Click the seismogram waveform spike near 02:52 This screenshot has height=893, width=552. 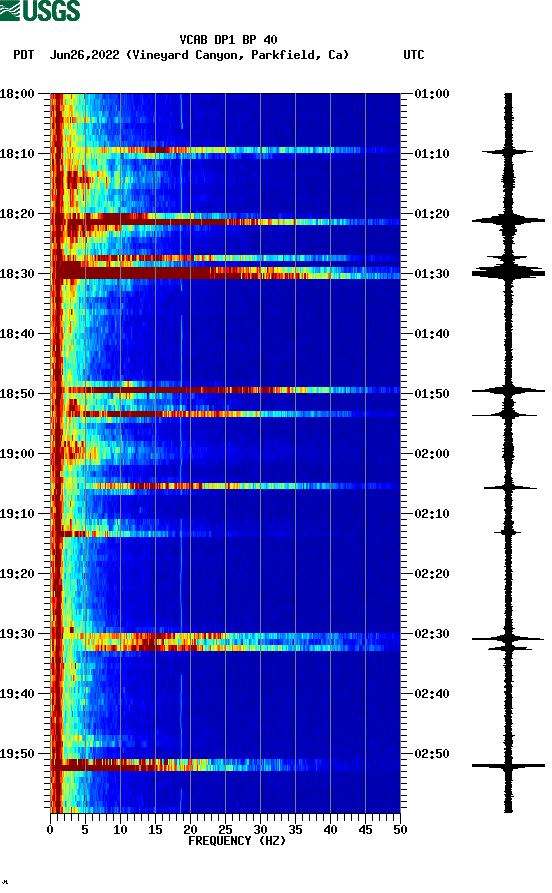point(508,765)
